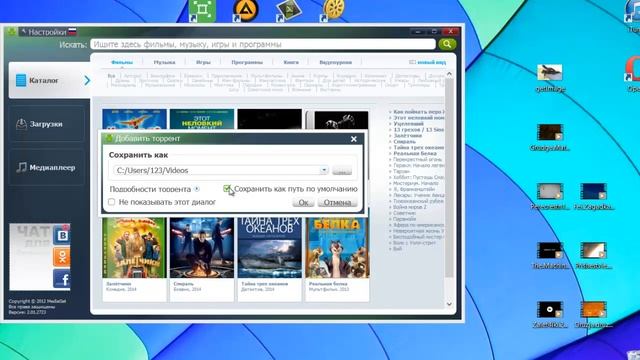This screenshot has width=640, height=360.
Task: Click the Russian flag language icon
Action: [73, 32]
